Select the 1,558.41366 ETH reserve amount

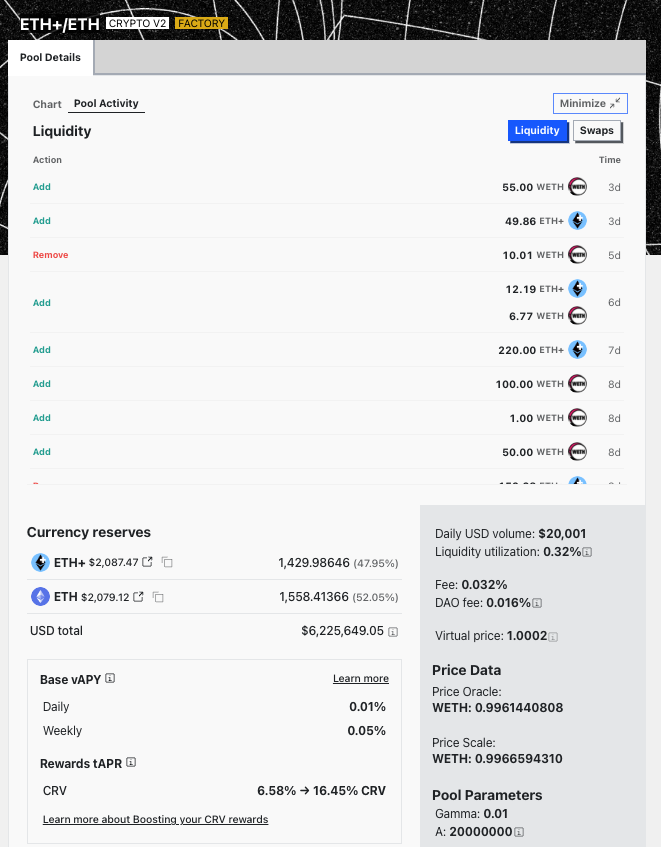(314, 597)
